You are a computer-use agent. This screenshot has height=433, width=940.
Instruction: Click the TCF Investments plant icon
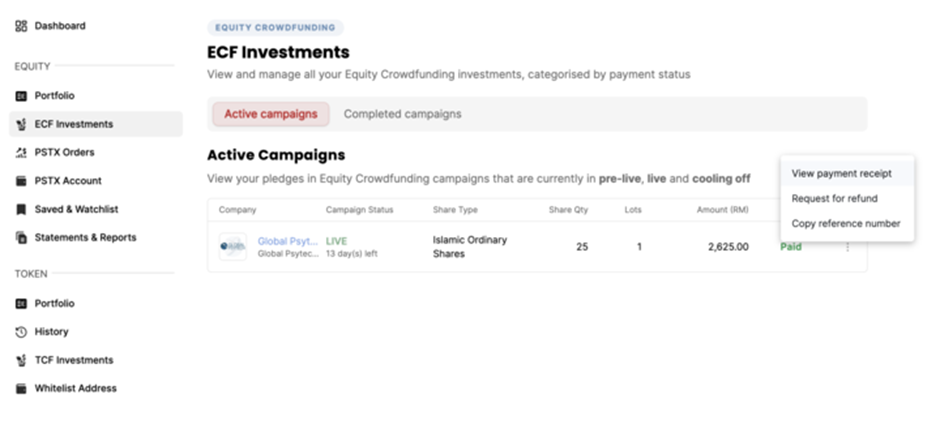[21, 360]
